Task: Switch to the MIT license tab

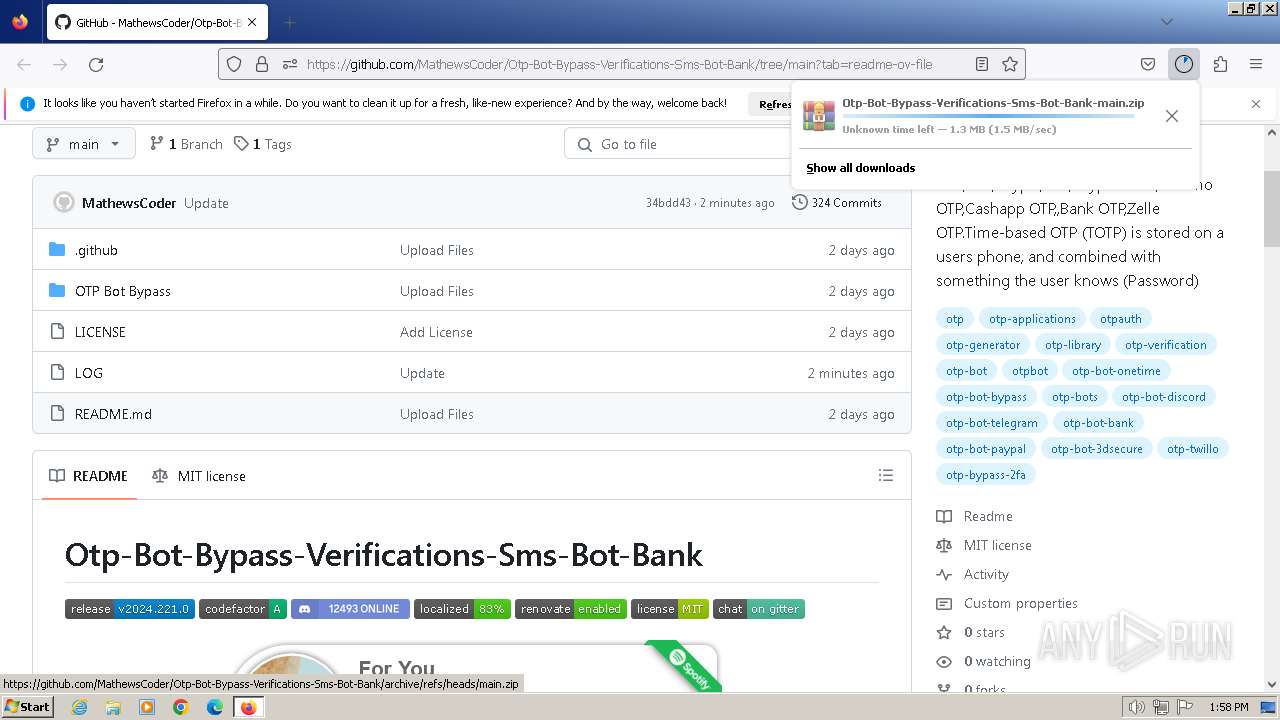Action: click(199, 476)
